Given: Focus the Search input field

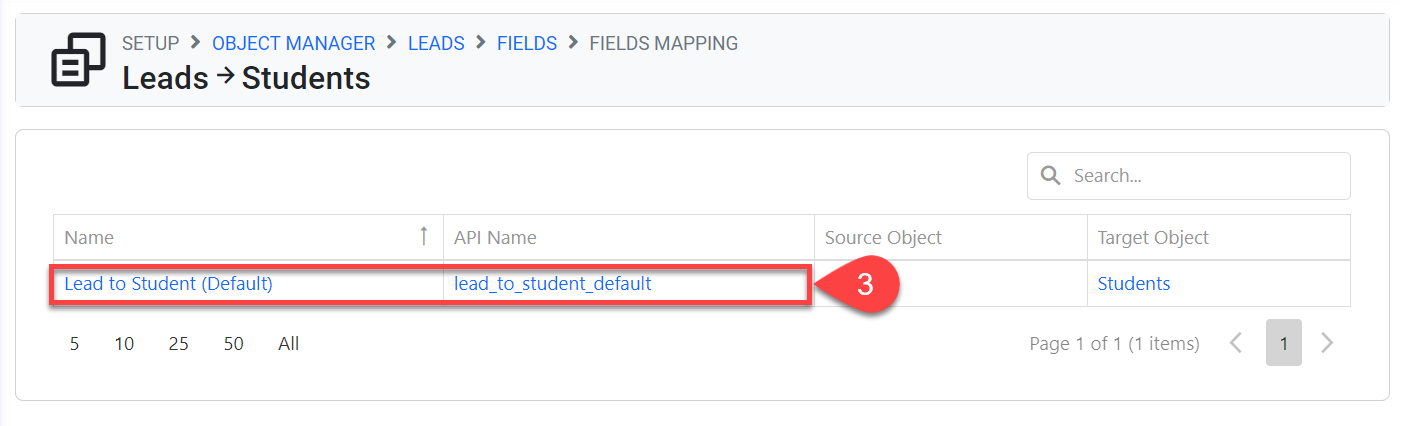Looking at the screenshot, I should click(1200, 176).
